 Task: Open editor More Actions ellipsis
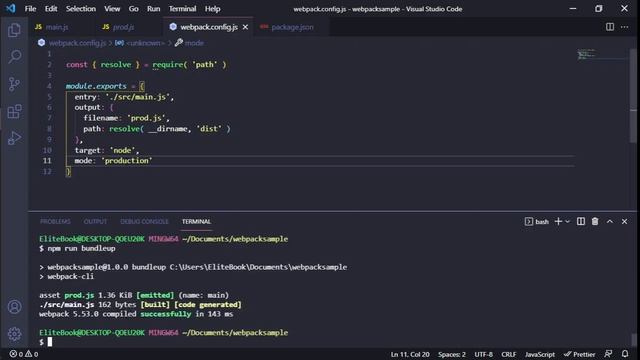click(x=624, y=27)
